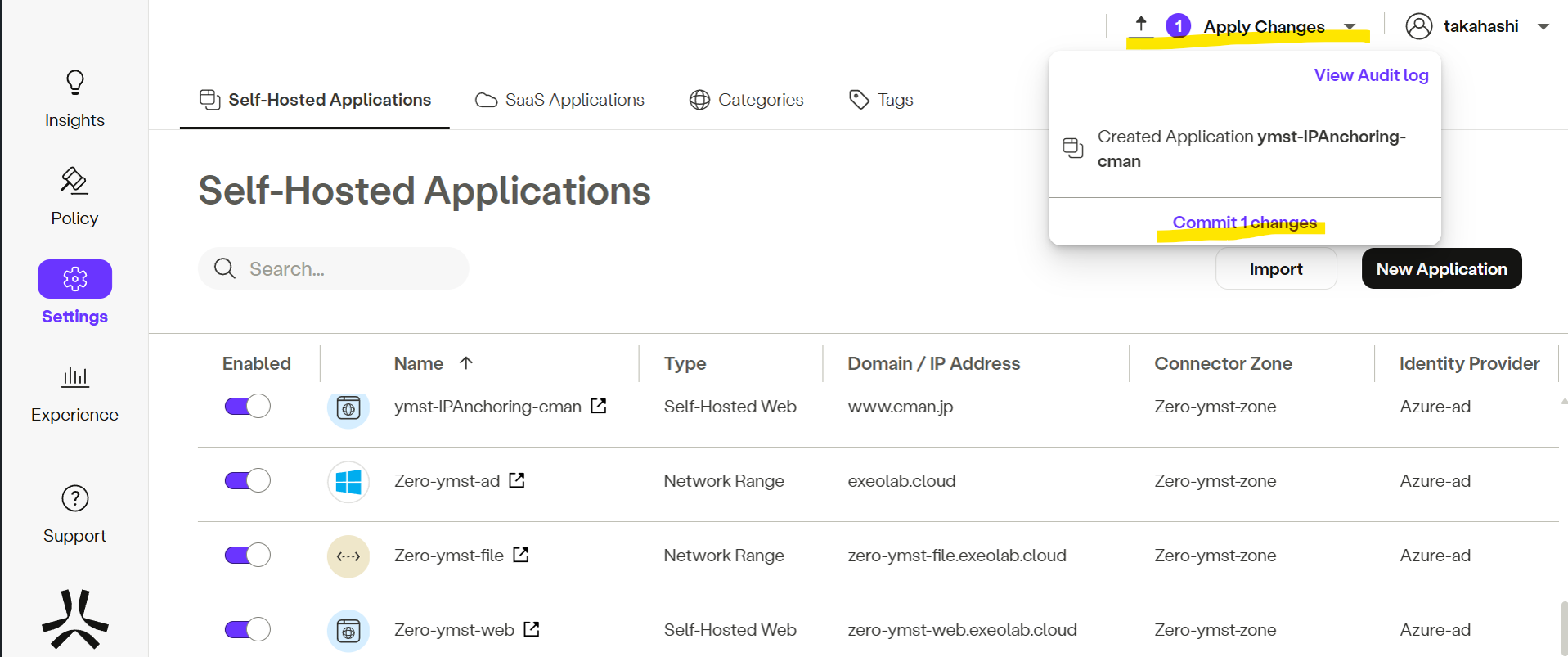The height and width of the screenshot is (657, 1568).
Task: Open external link for Zero-ymst-file
Action: coord(521,555)
